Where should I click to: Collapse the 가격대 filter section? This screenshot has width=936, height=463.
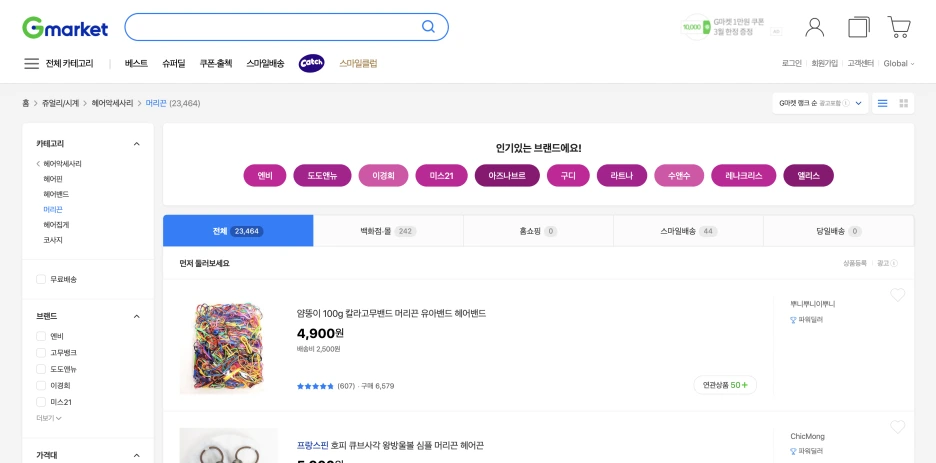136,455
